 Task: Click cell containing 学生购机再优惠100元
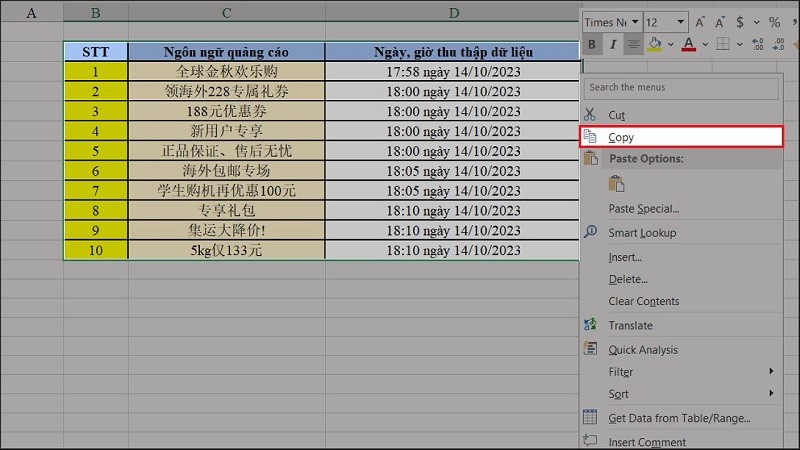point(227,191)
